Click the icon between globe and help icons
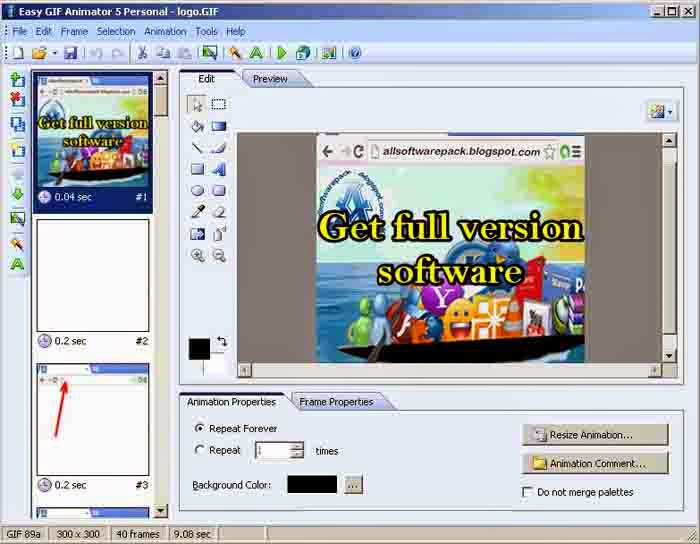Screen dimensions: 700x544 [329, 53]
